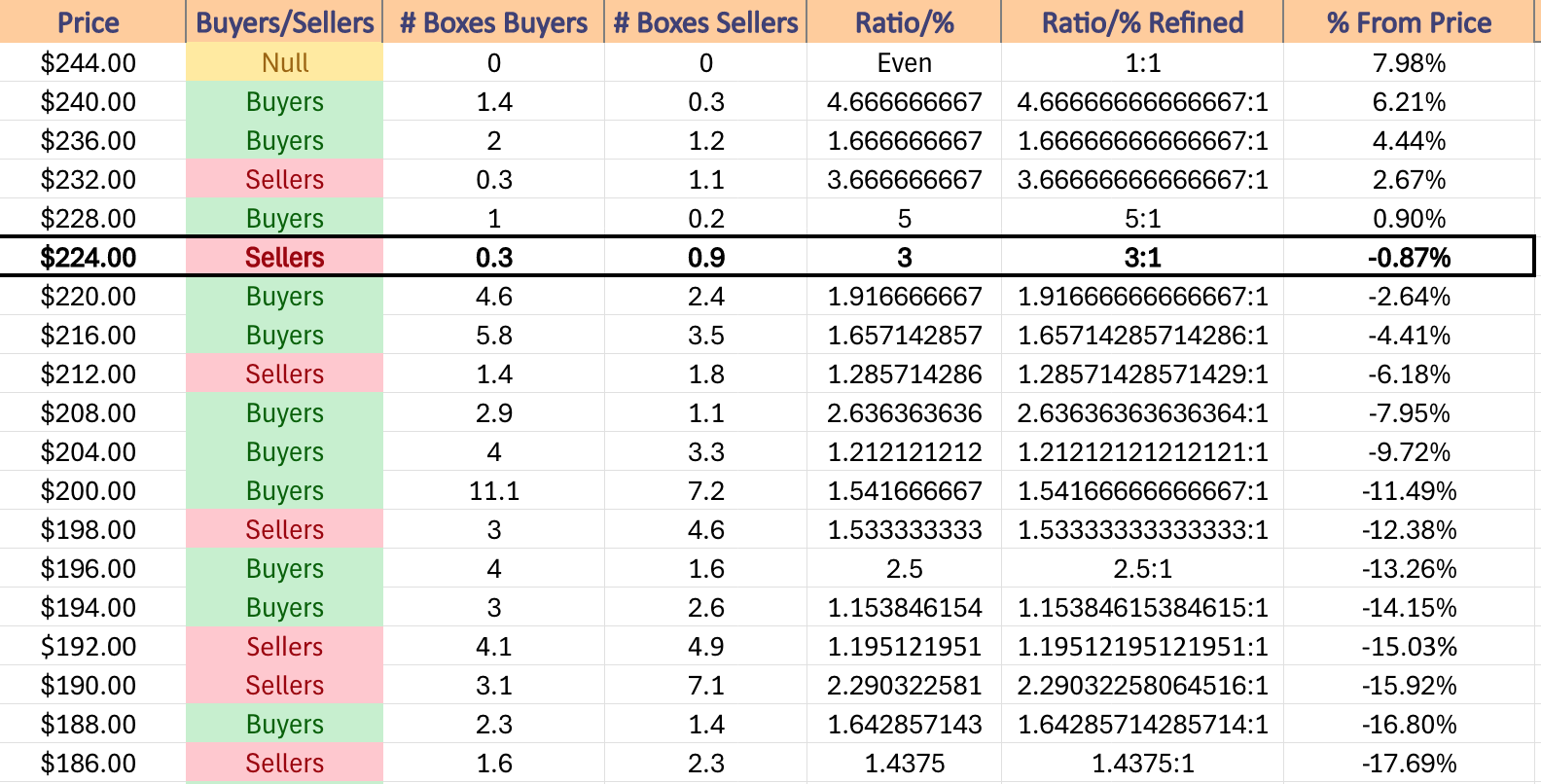
Task: Click the $190.00 price cell
Action: (92, 686)
